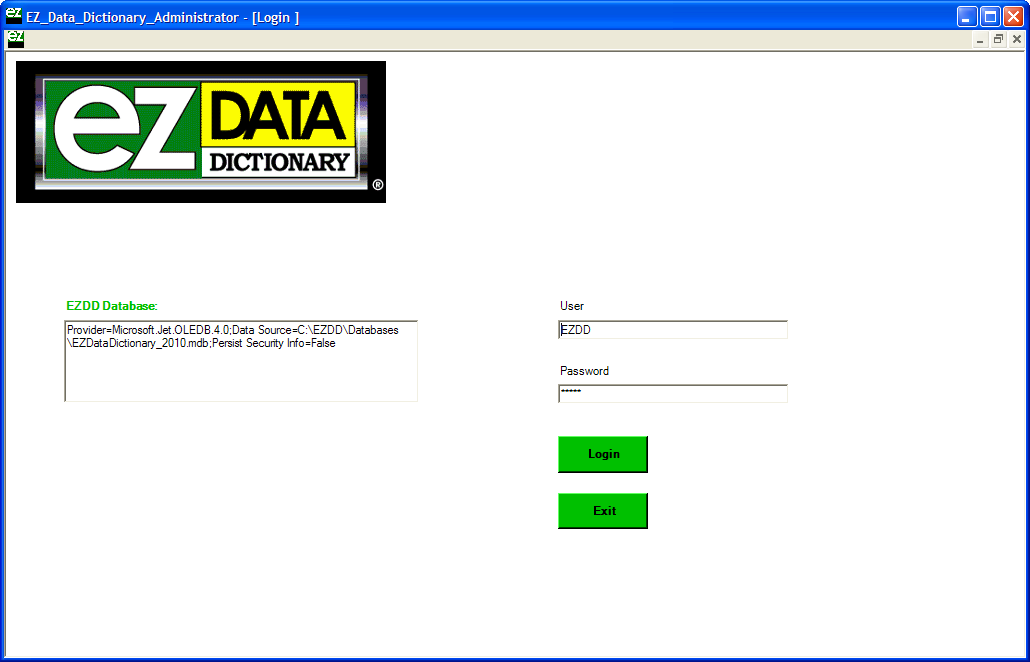Click the "Password" label text
The height and width of the screenshot is (662, 1030).
tap(584, 371)
